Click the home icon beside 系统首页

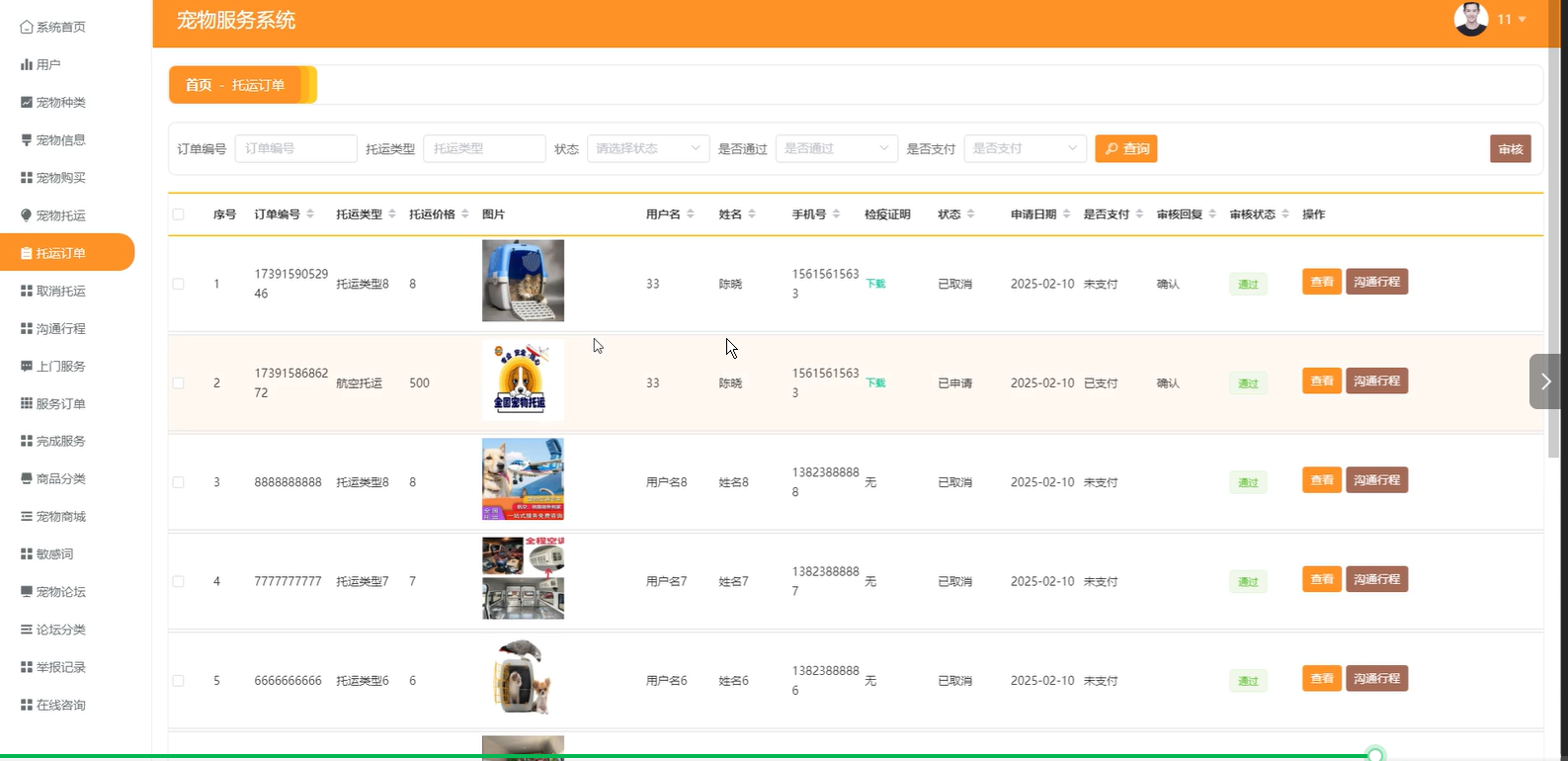pos(27,27)
